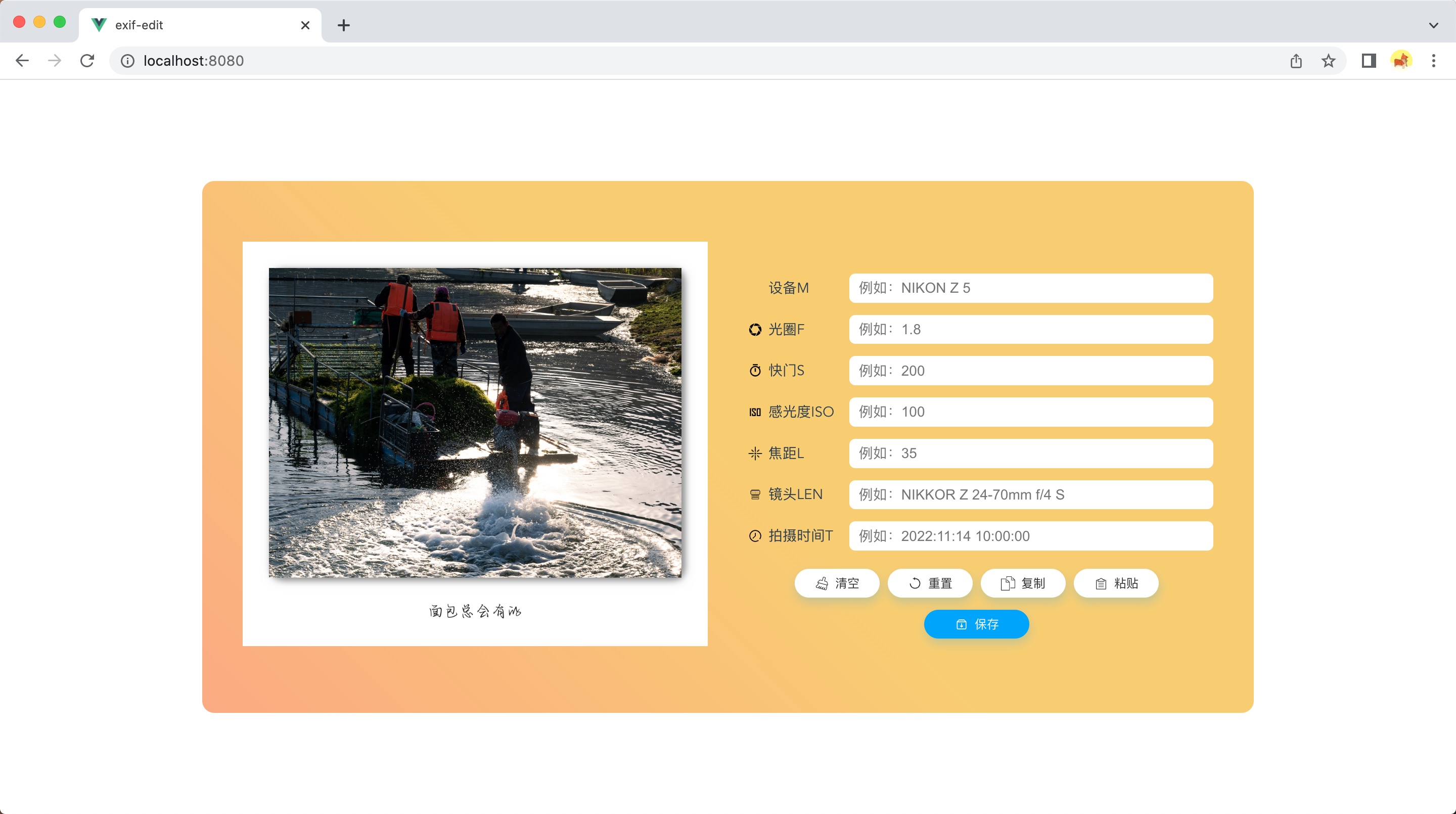Click the boat photo thumbnail
This screenshot has height=814, width=1456.
click(x=475, y=422)
